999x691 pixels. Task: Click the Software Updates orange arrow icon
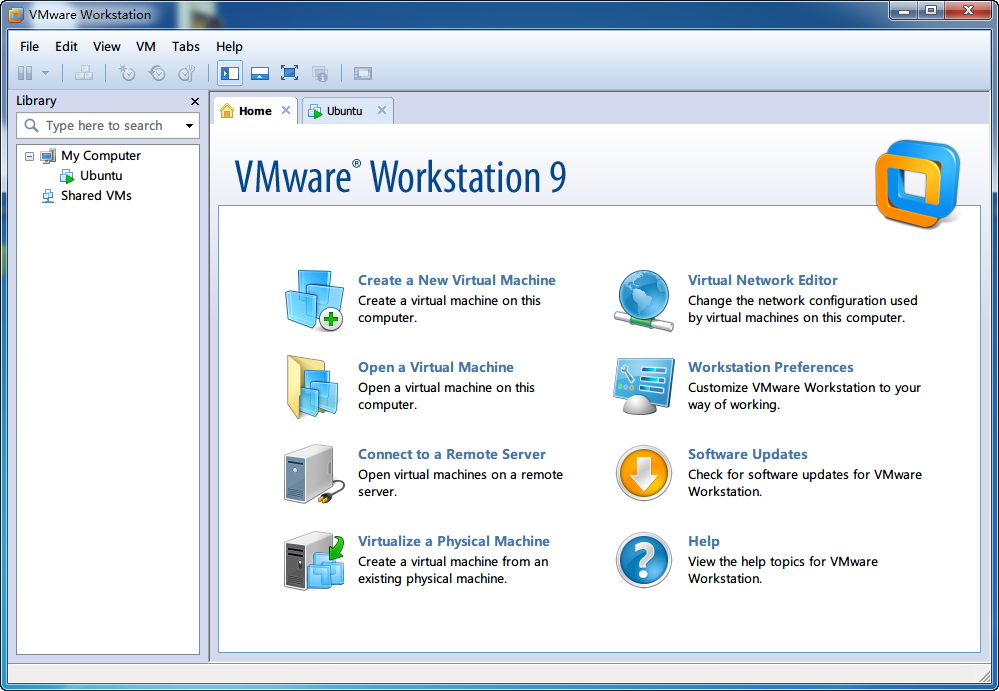[643, 473]
